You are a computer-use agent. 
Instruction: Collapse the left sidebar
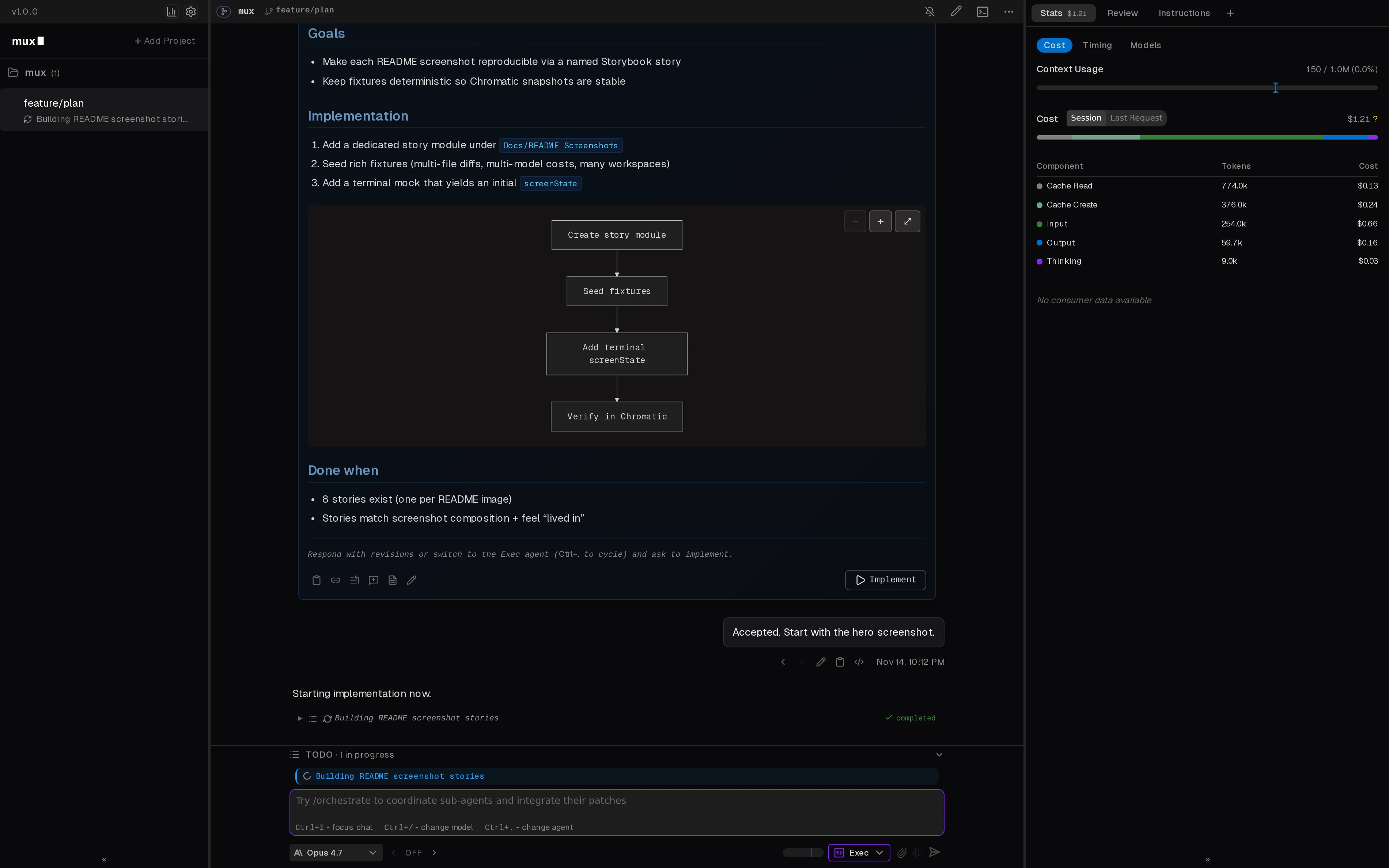coord(104,859)
